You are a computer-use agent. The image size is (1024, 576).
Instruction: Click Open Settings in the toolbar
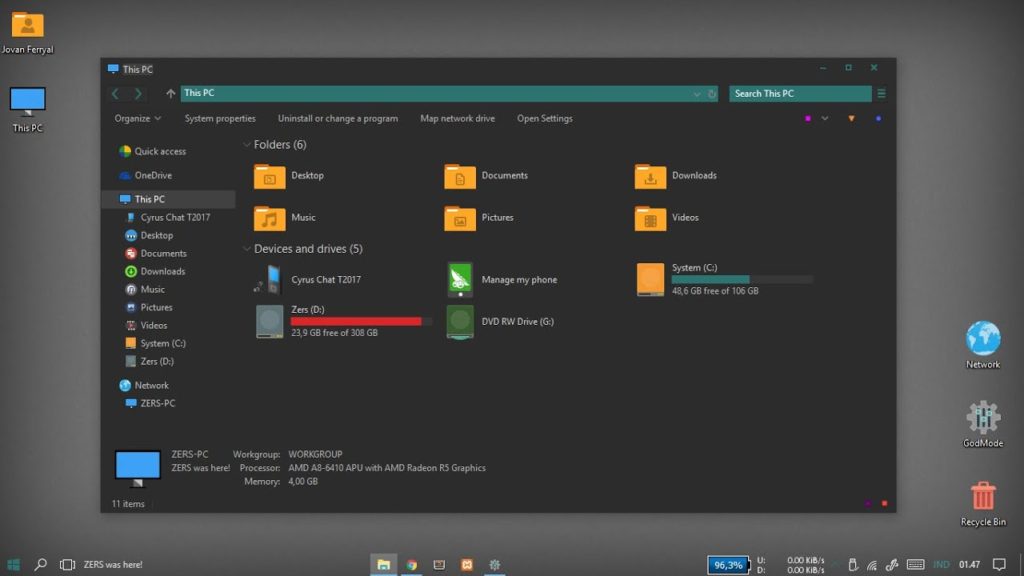point(544,118)
